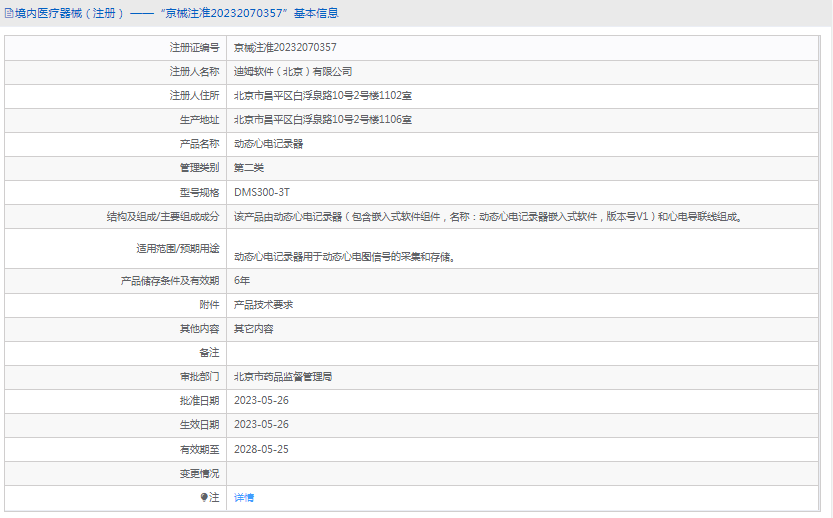Click the document icon beside the page title
Screen dimensions: 833x518
(x=9, y=13)
